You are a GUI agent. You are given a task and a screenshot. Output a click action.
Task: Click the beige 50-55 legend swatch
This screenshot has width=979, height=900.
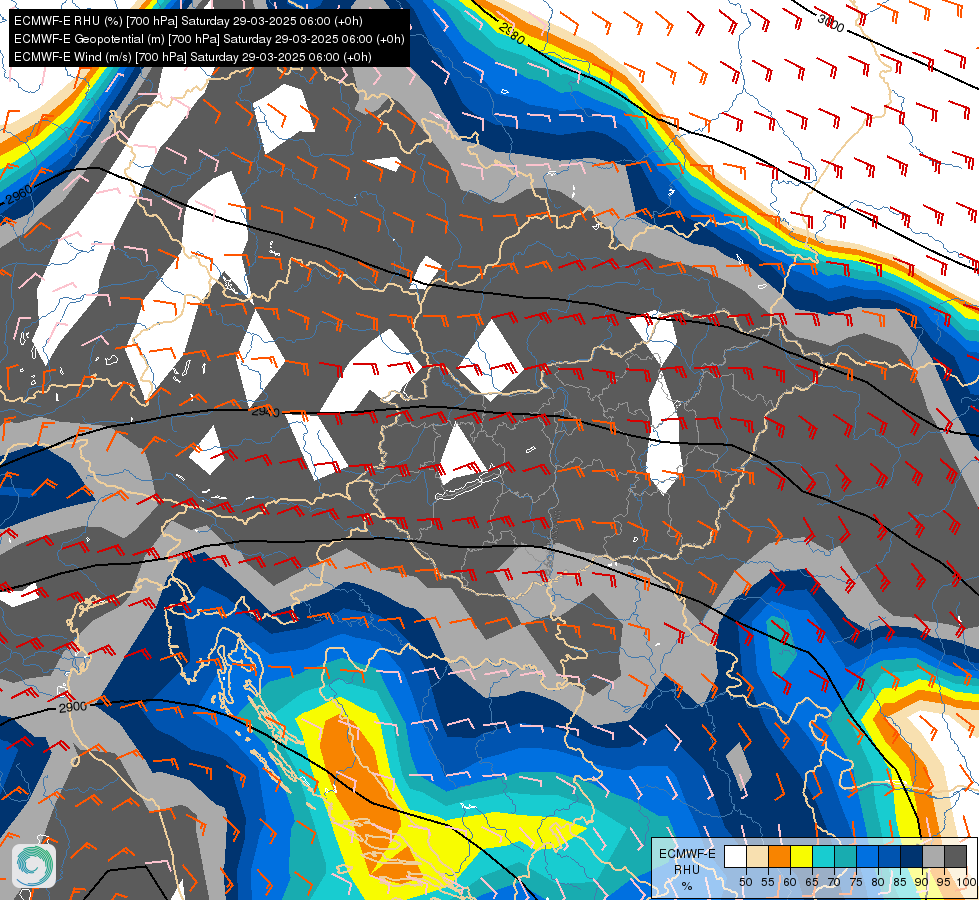point(757,856)
